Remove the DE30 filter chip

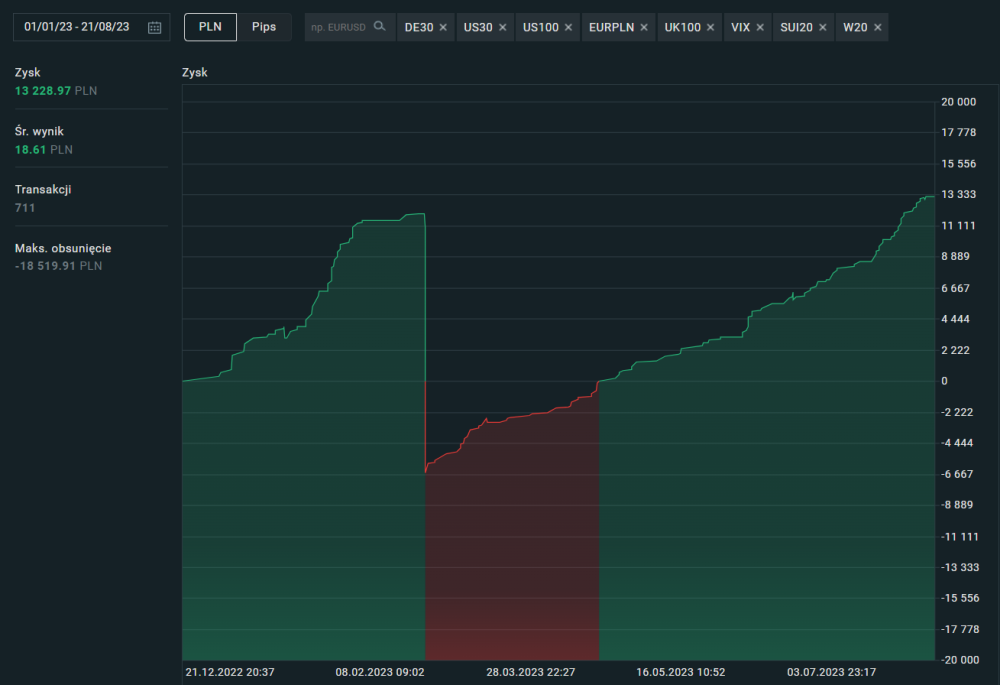click(x=443, y=27)
